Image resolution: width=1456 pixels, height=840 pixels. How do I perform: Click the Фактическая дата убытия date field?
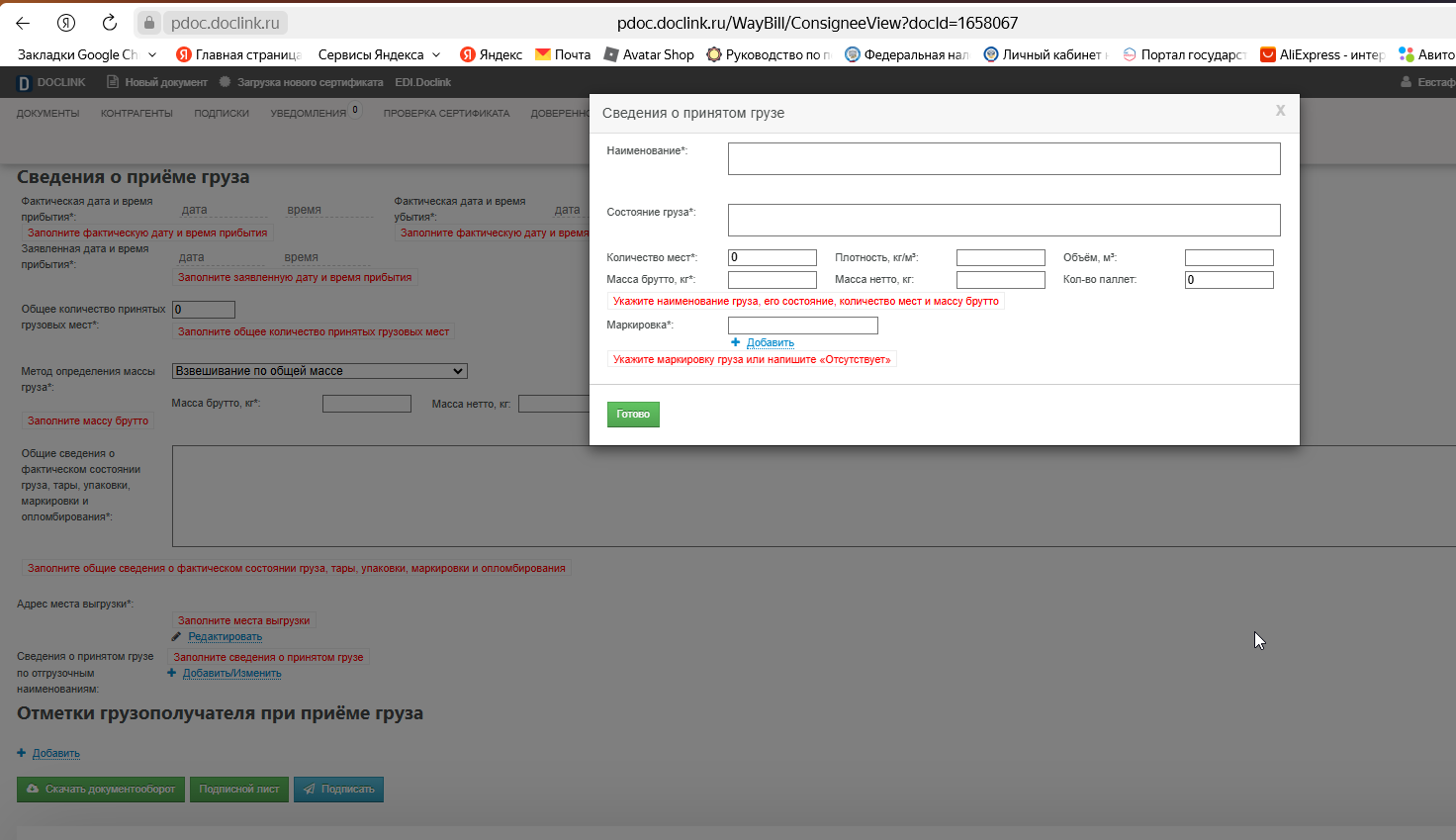pyautogui.click(x=572, y=210)
